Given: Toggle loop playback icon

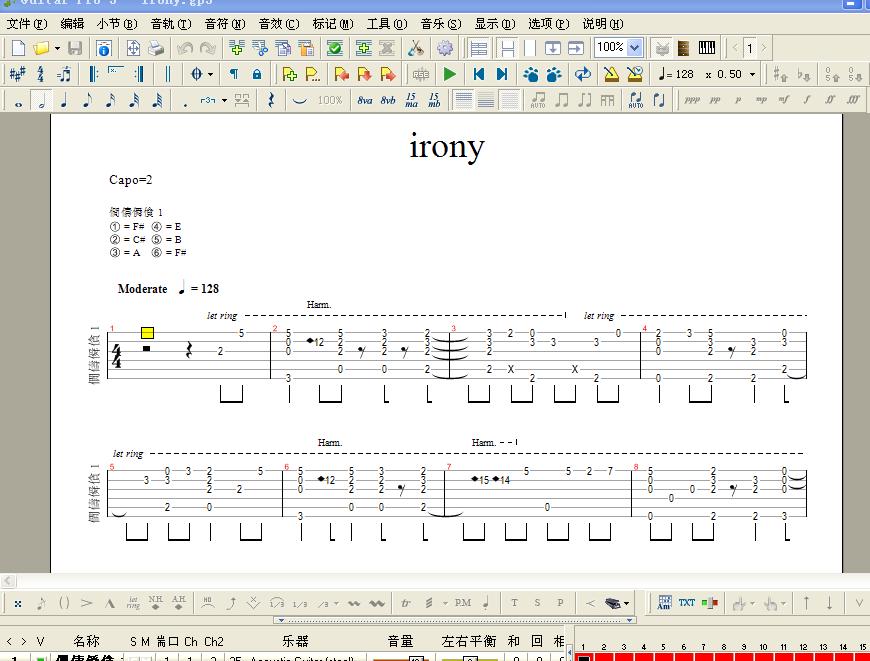Looking at the screenshot, I should coord(583,74).
